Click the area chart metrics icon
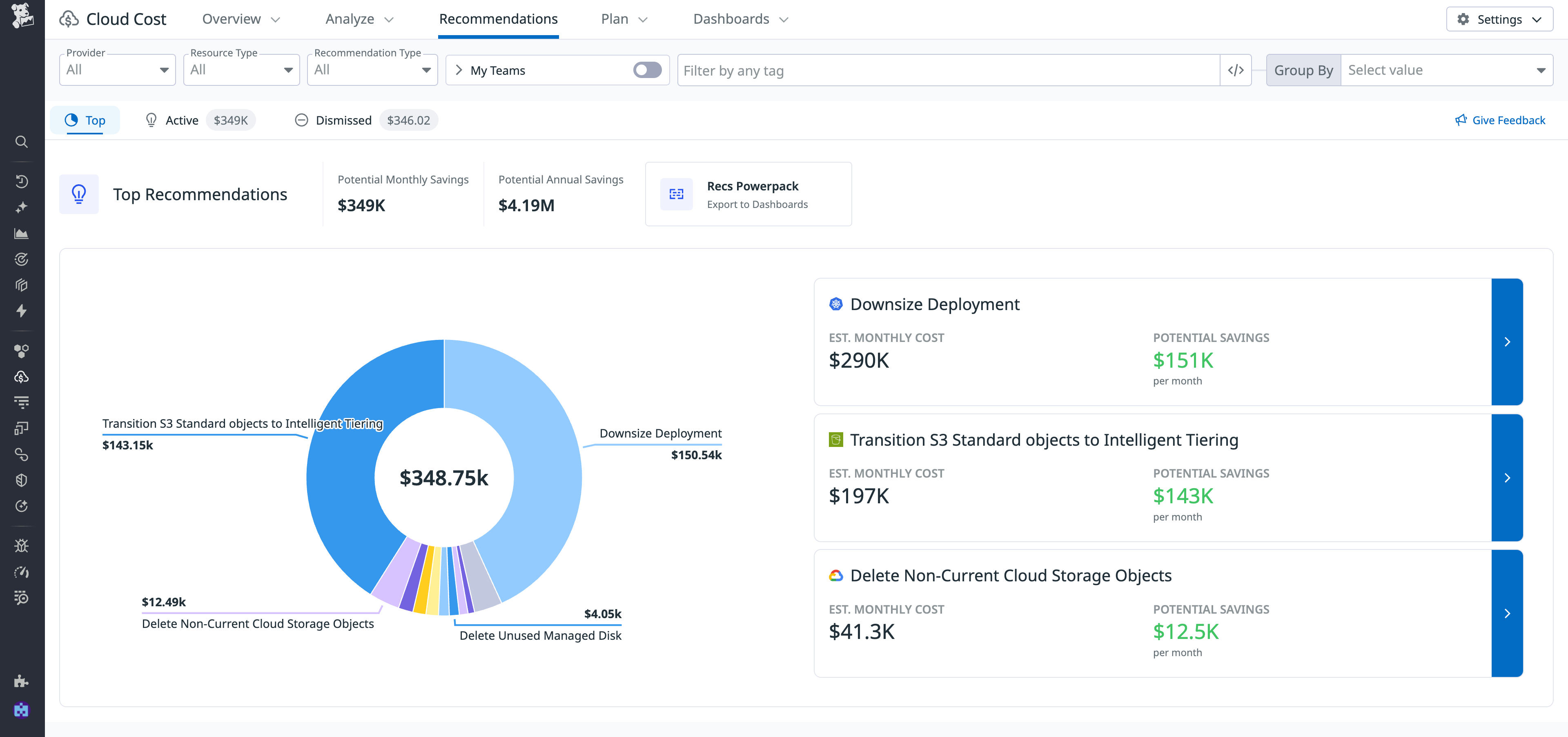 click(22, 233)
